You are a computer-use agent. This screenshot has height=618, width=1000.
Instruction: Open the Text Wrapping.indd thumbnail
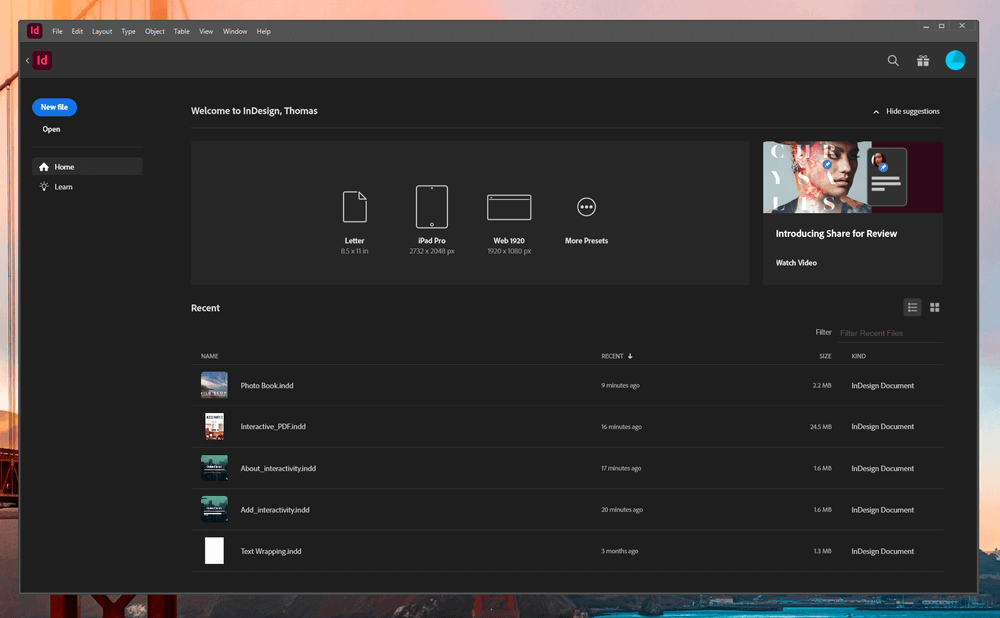coord(214,551)
